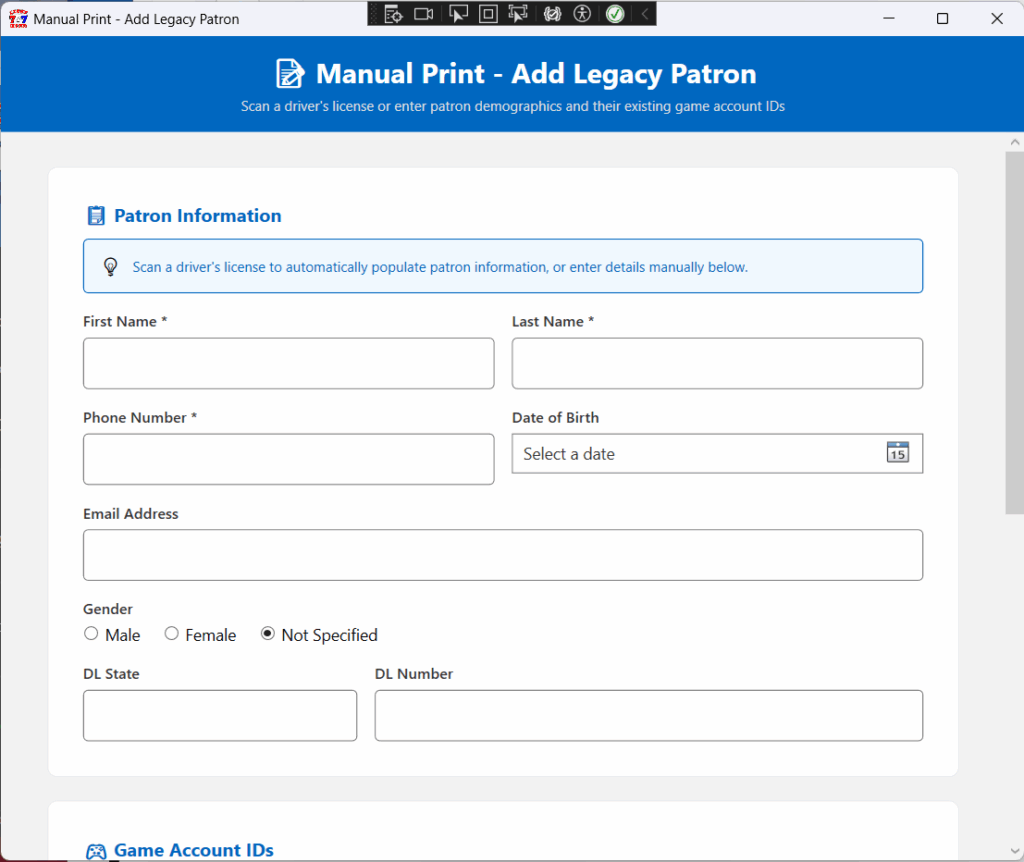Click the Track Focused Element dashed-cursor icon
This screenshot has width=1024, height=862.
pyautogui.click(x=518, y=14)
